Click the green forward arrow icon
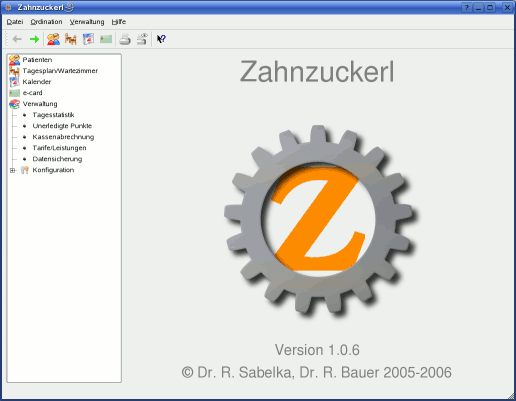Image resolution: width=516 pixels, height=401 pixels. pos(34,39)
